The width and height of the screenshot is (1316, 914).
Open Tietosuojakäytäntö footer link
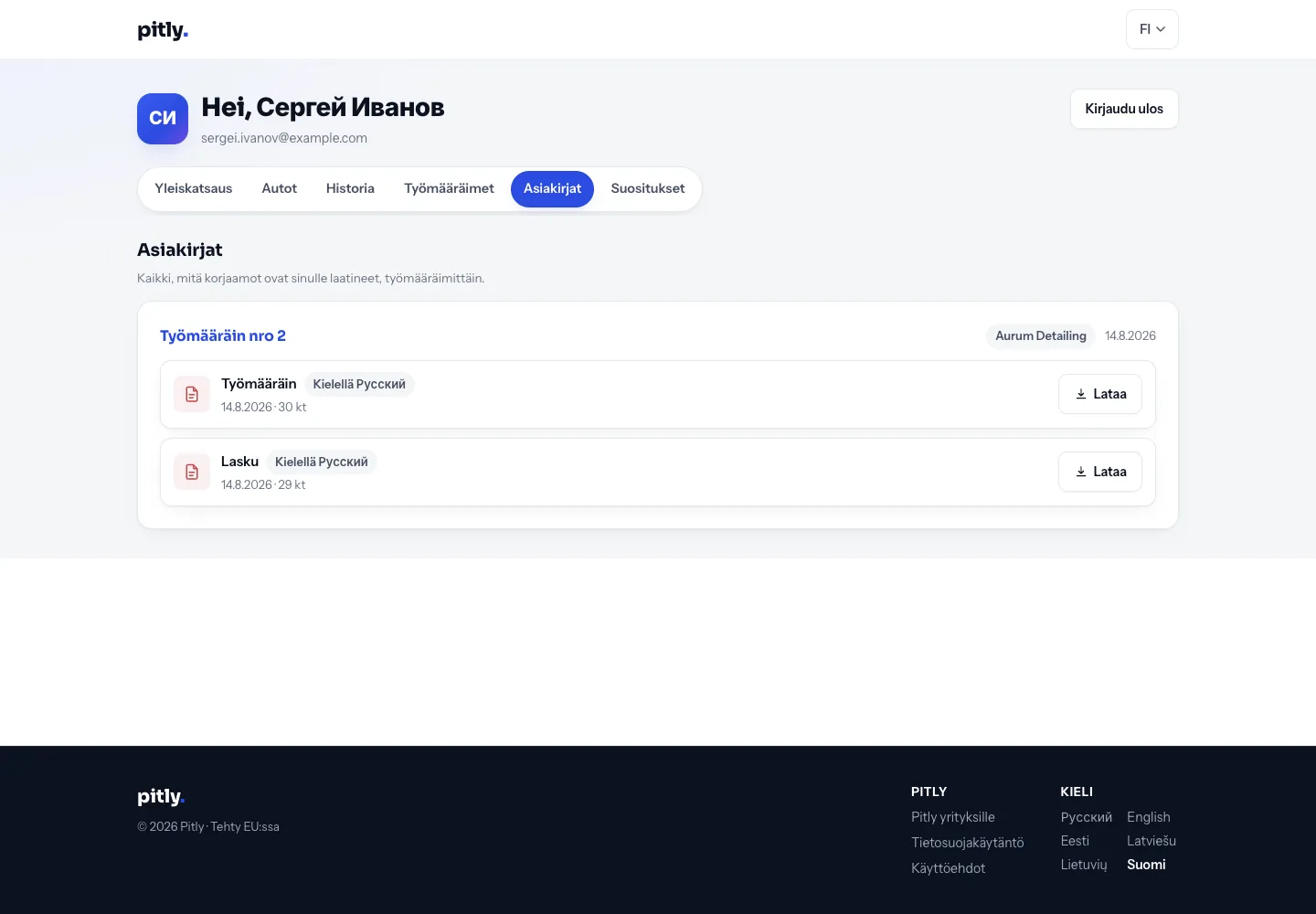point(968,843)
